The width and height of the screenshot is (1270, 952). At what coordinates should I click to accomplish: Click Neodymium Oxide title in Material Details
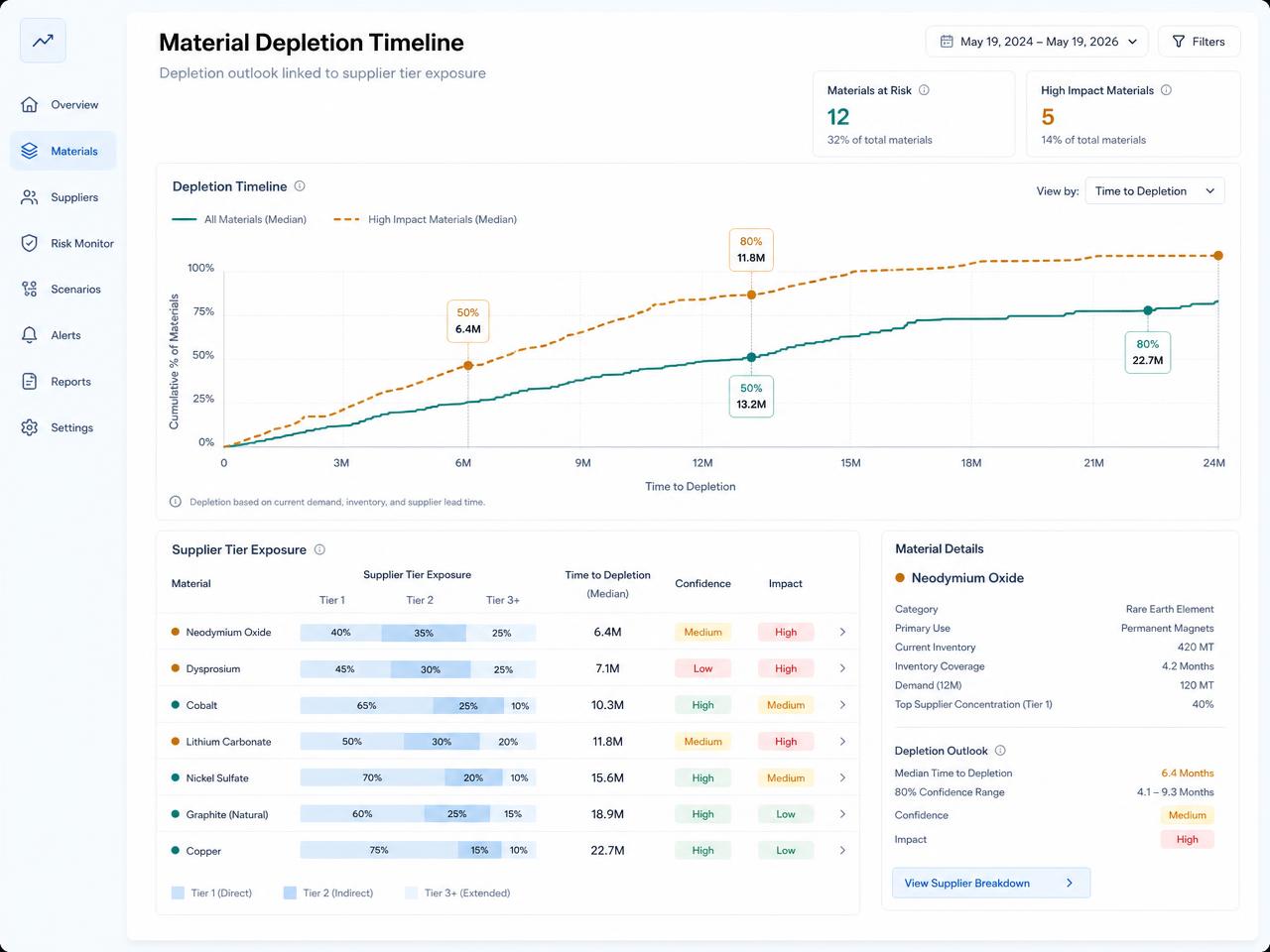pos(967,578)
